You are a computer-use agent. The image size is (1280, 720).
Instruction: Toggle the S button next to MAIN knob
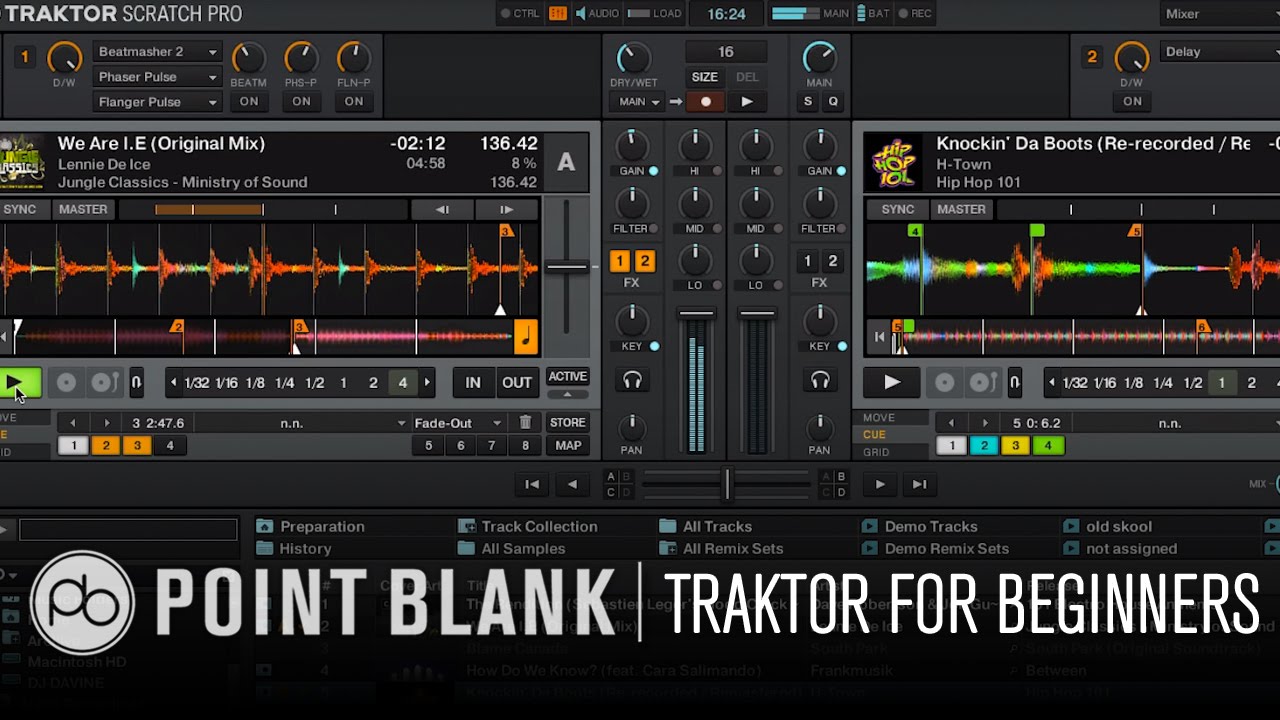(808, 102)
